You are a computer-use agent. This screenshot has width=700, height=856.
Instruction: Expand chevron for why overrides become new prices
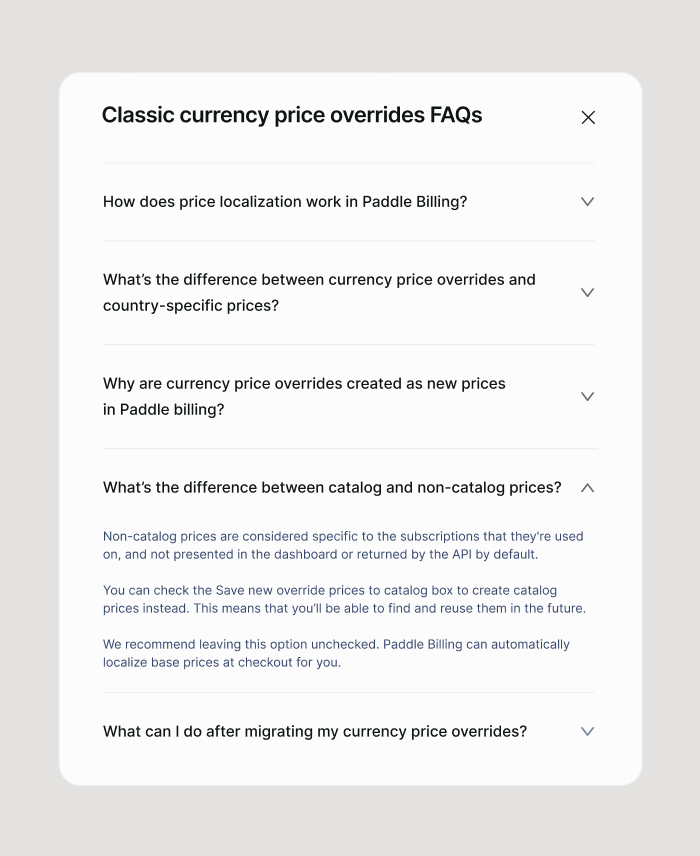click(587, 397)
